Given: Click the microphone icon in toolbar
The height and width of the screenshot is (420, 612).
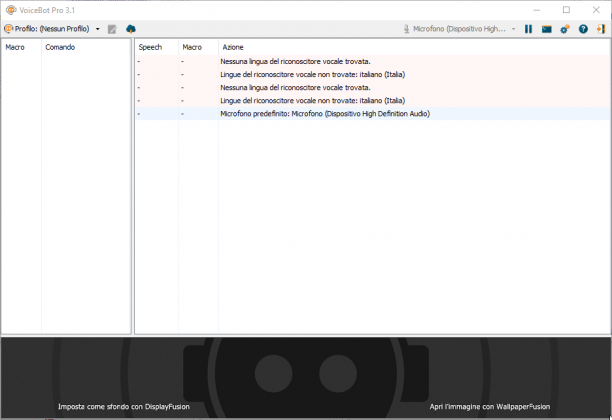Looking at the screenshot, I should coord(406,29).
